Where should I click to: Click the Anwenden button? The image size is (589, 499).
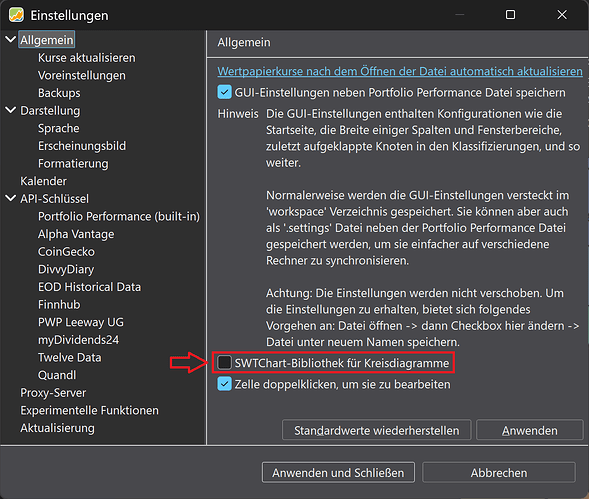pos(530,430)
